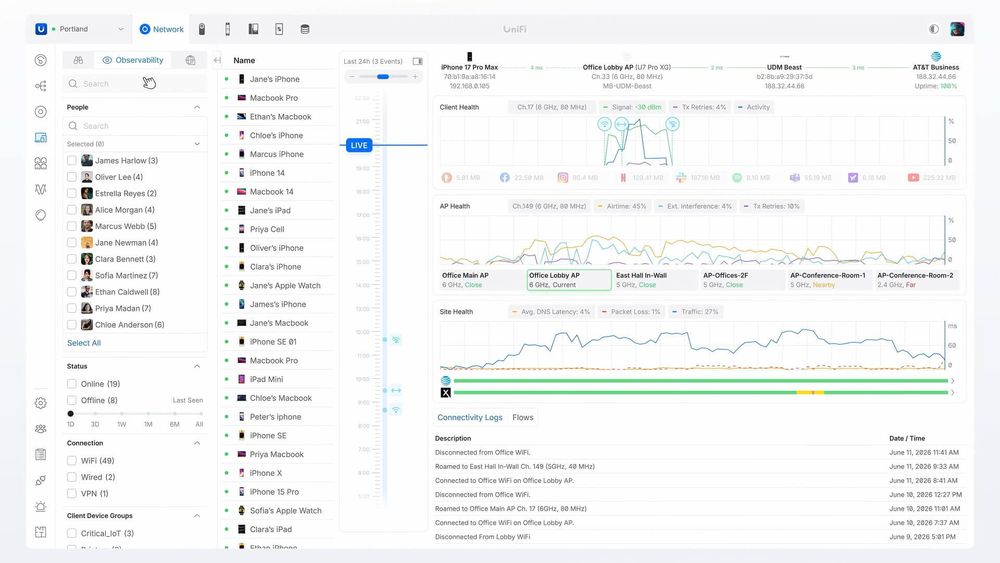This screenshot has height=563, width=1000.
Task: Enable the WiFi (49) connection filter
Action: point(71,460)
